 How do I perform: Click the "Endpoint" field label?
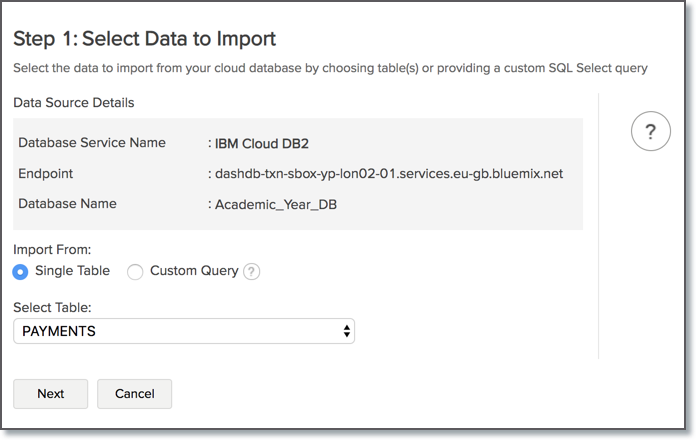point(46,173)
